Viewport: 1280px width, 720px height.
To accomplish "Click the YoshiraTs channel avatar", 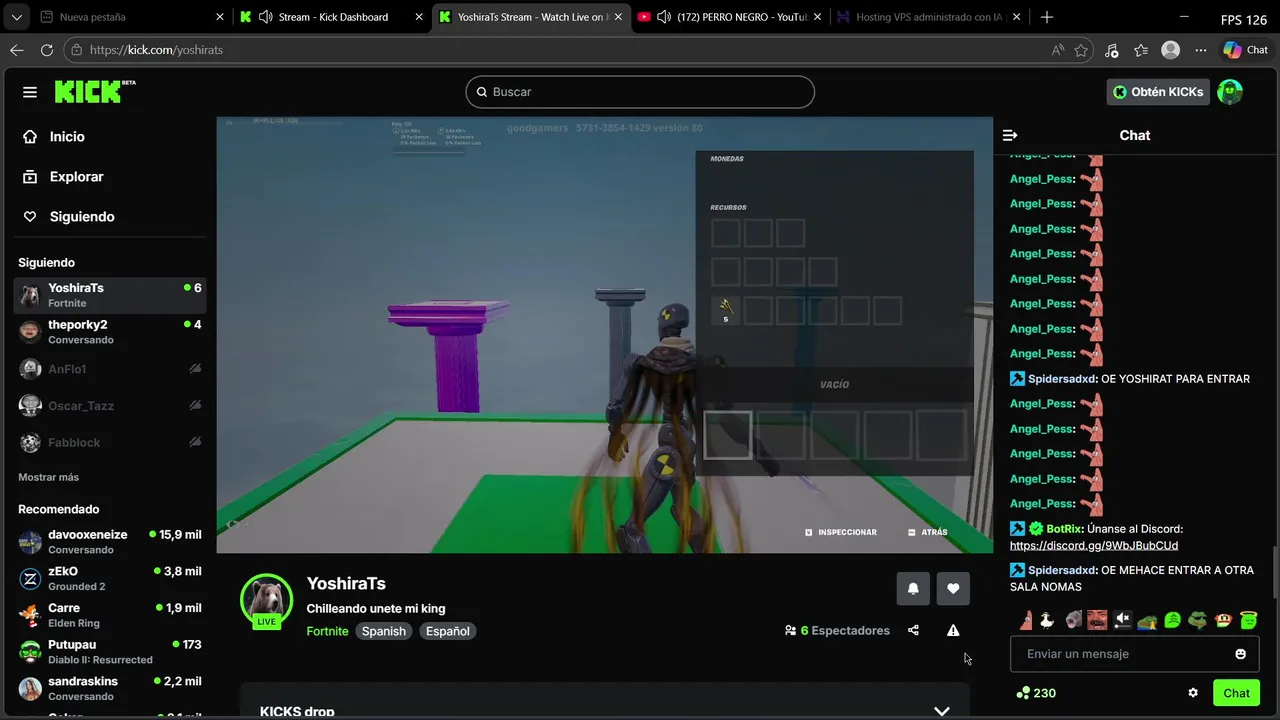I will click(x=266, y=600).
